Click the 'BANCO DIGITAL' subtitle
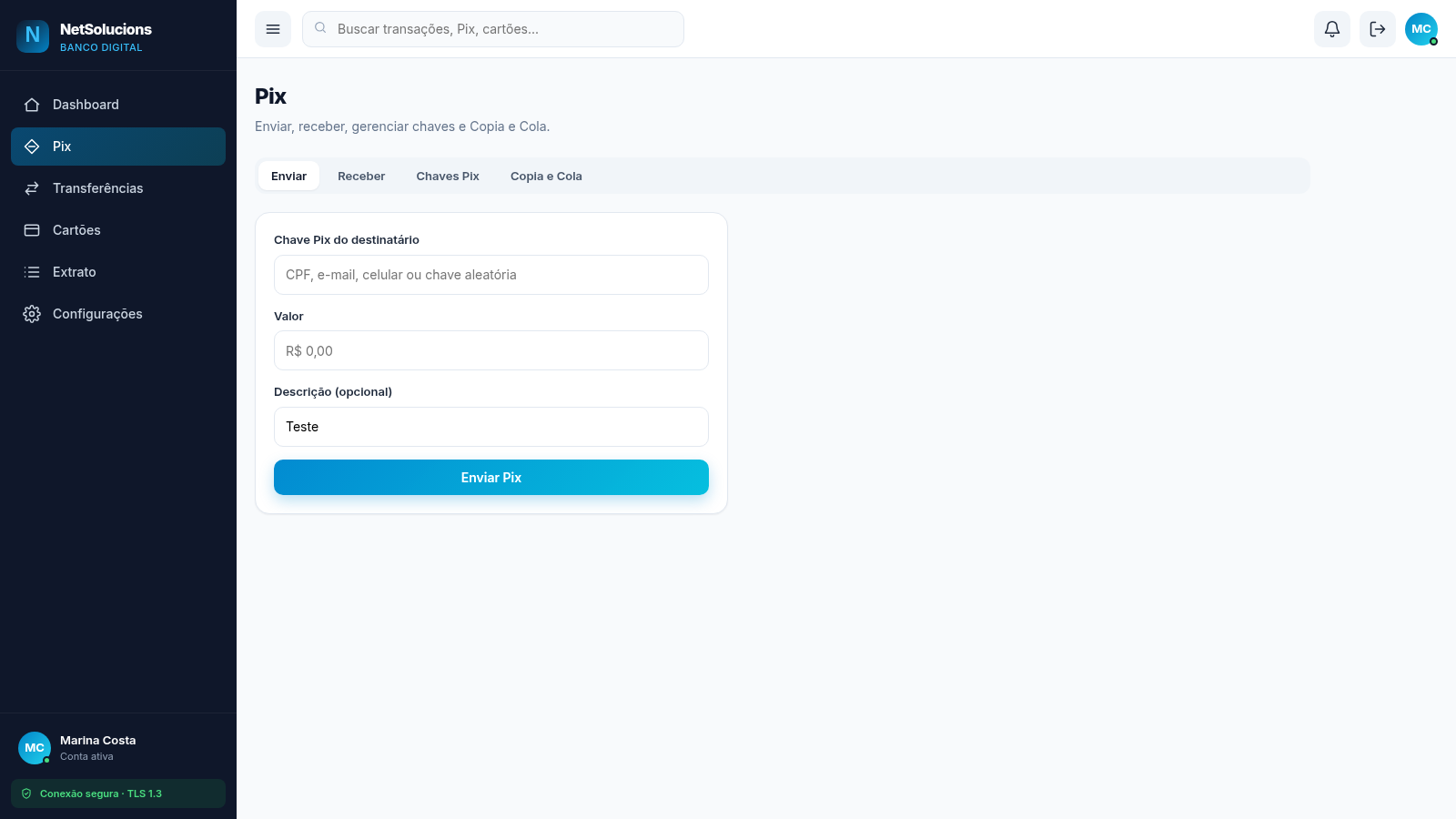The image size is (1456, 819). tap(101, 47)
